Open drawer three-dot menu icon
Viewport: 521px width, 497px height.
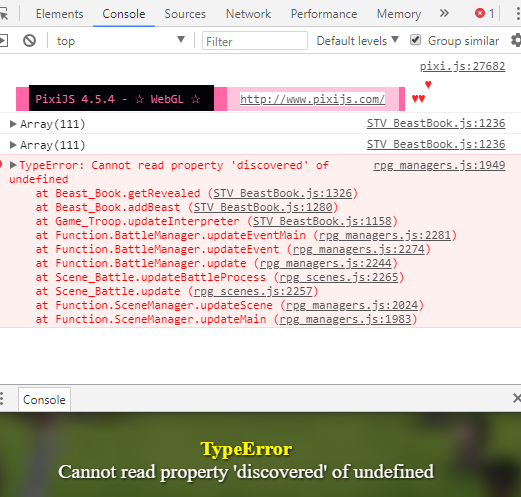(x=2, y=399)
